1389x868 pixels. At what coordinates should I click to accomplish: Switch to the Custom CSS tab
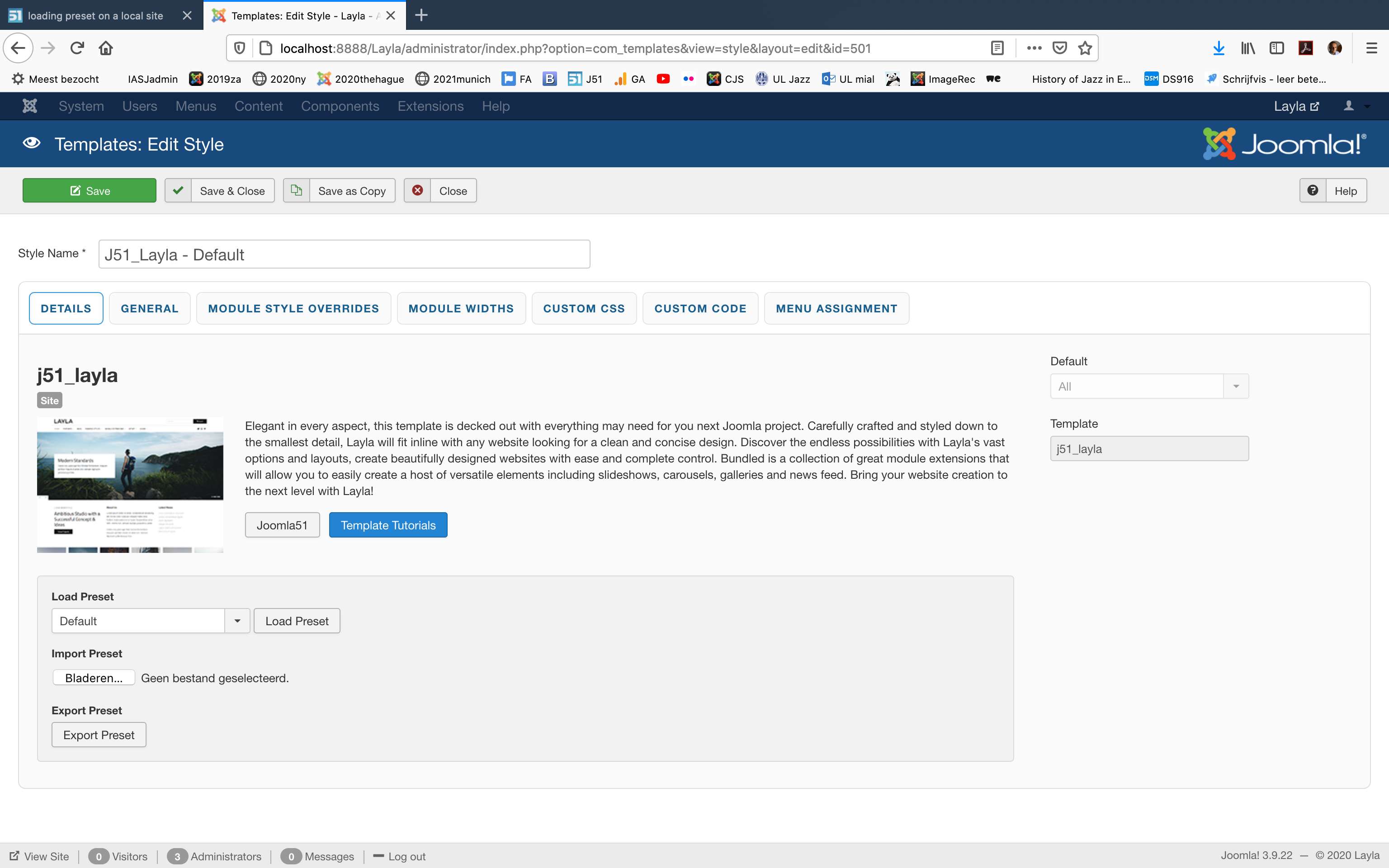[584, 308]
